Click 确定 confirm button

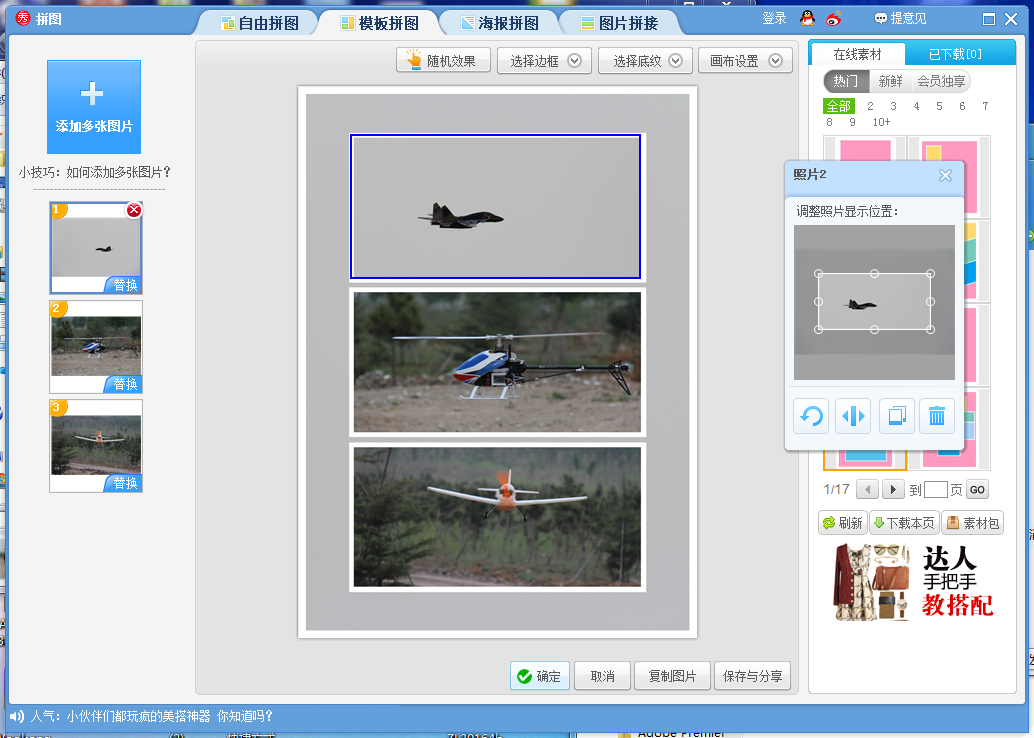pyautogui.click(x=539, y=676)
